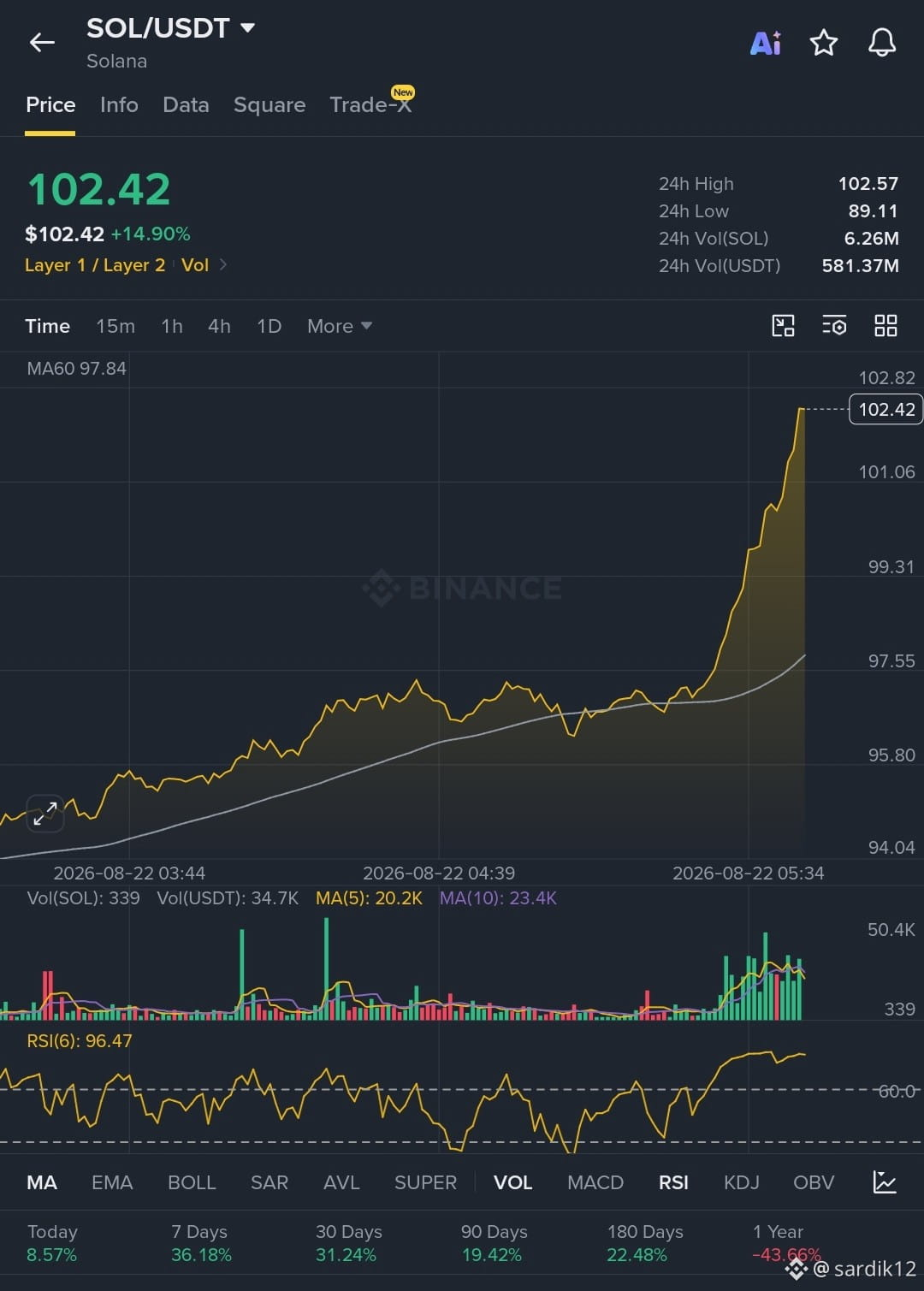Tap the MA60 97.84 label
924x1291 pixels.
pyautogui.click(x=76, y=369)
